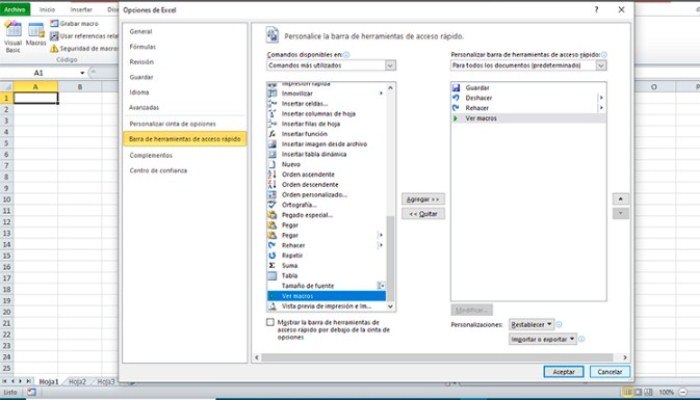Expand Rehacer arrow in right list
Image resolution: width=700 pixels, height=400 pixels.
coord(601,108)
